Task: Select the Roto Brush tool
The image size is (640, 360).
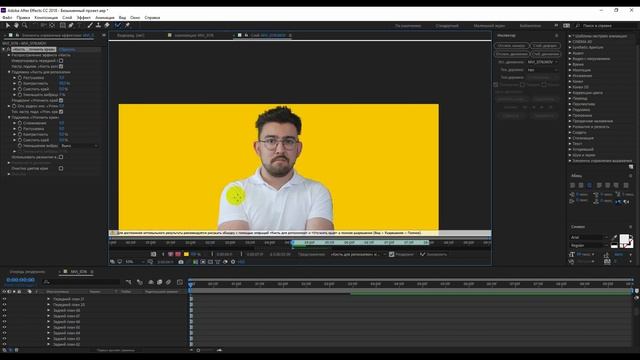Action: (x=118, y=25)
